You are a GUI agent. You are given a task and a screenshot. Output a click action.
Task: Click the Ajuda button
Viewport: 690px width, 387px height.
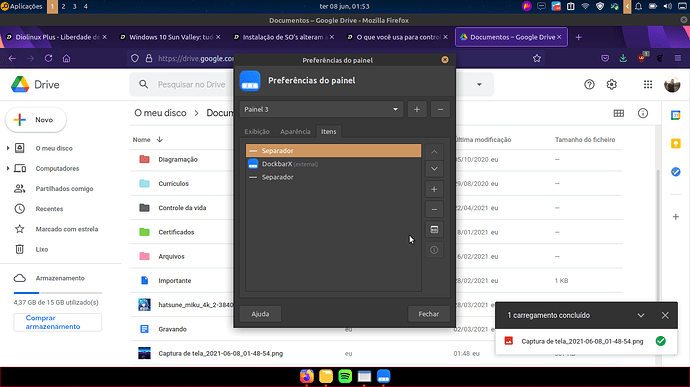pos(260,314)
